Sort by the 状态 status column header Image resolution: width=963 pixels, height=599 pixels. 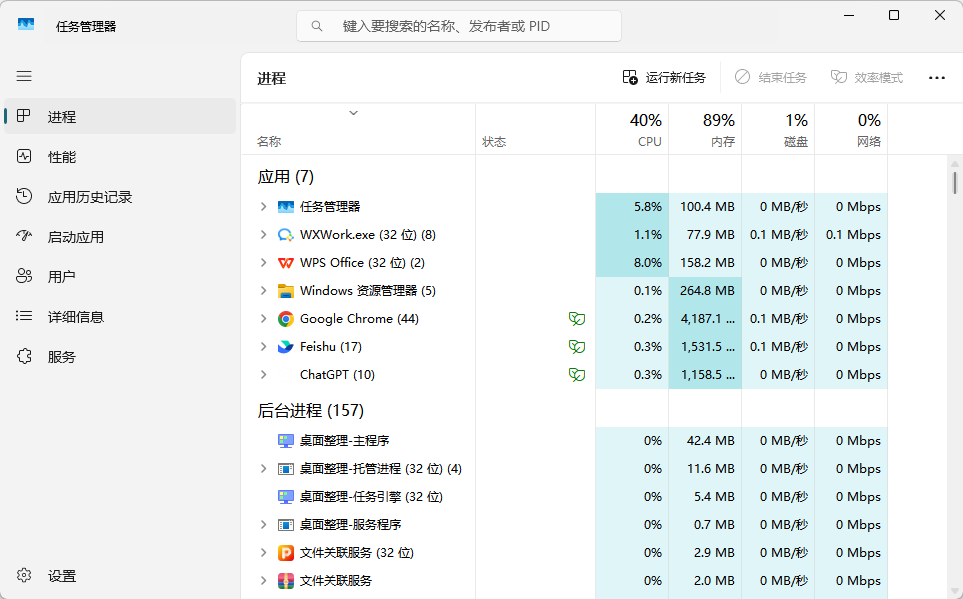tap(536, 129)
